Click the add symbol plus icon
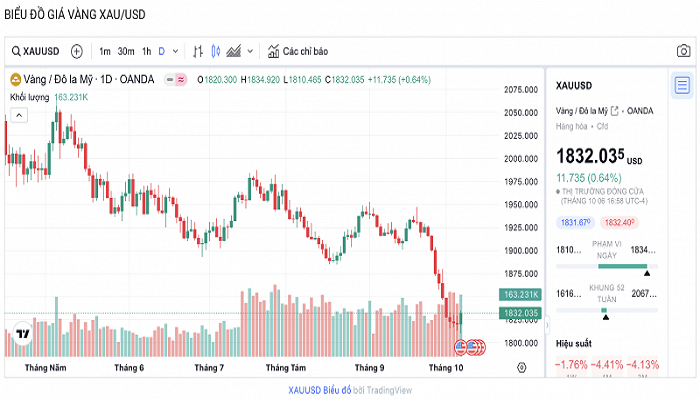Image resolution: width=700 pixels, height=400 pixels. 77,51
